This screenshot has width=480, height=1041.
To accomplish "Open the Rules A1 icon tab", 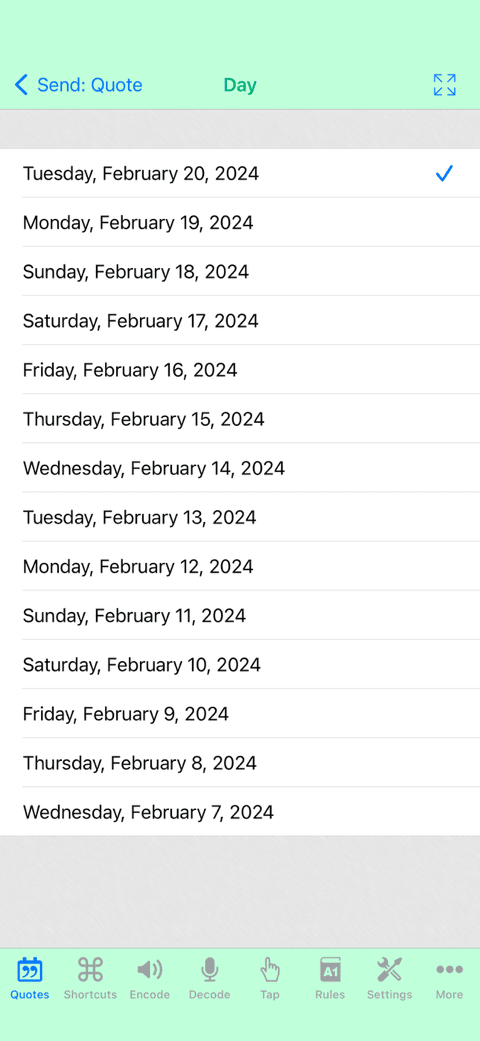I will pyautogui.click(x=330, y=970).
